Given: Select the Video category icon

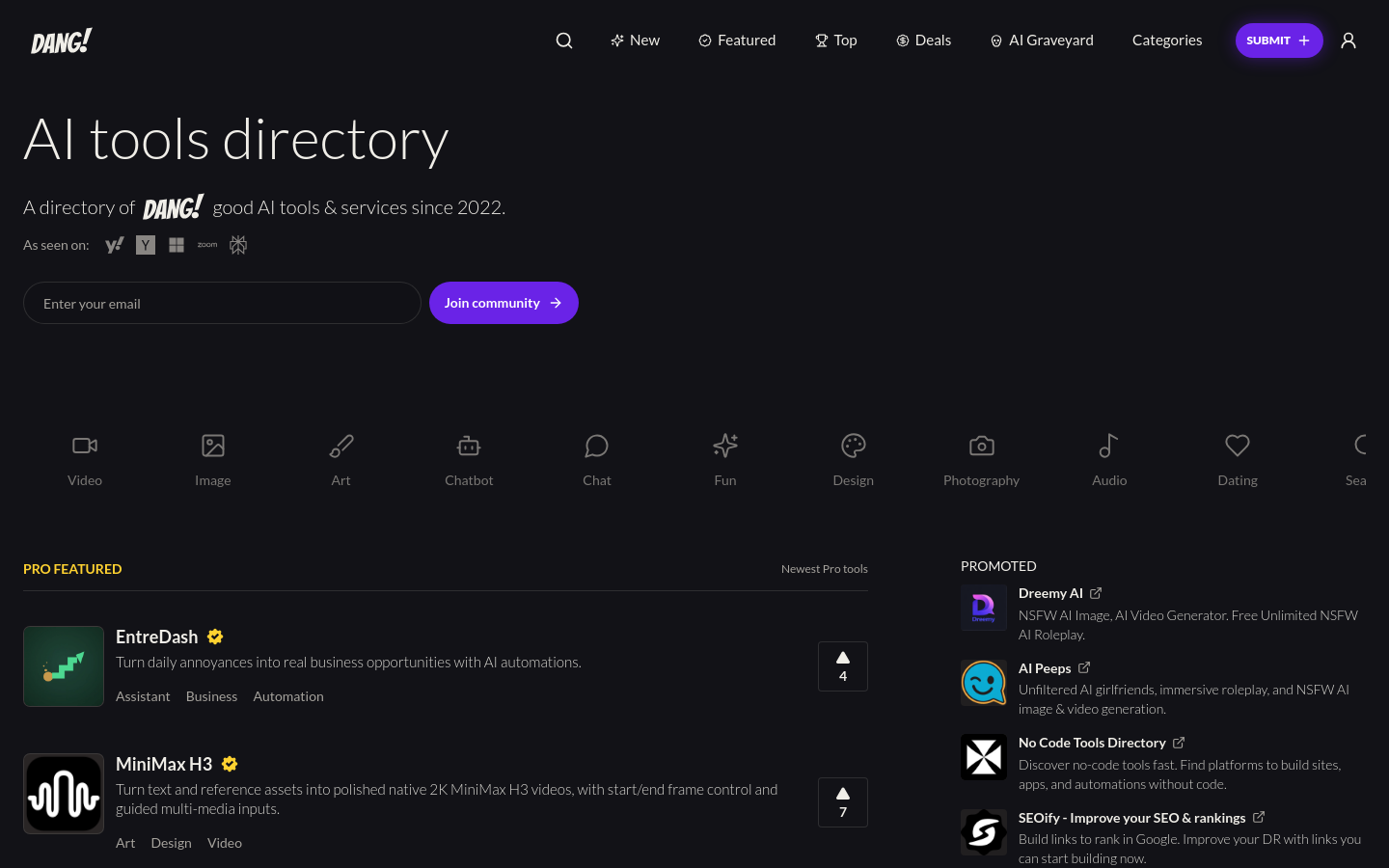Looking at the screenshot, I should (x=85, y=446).
